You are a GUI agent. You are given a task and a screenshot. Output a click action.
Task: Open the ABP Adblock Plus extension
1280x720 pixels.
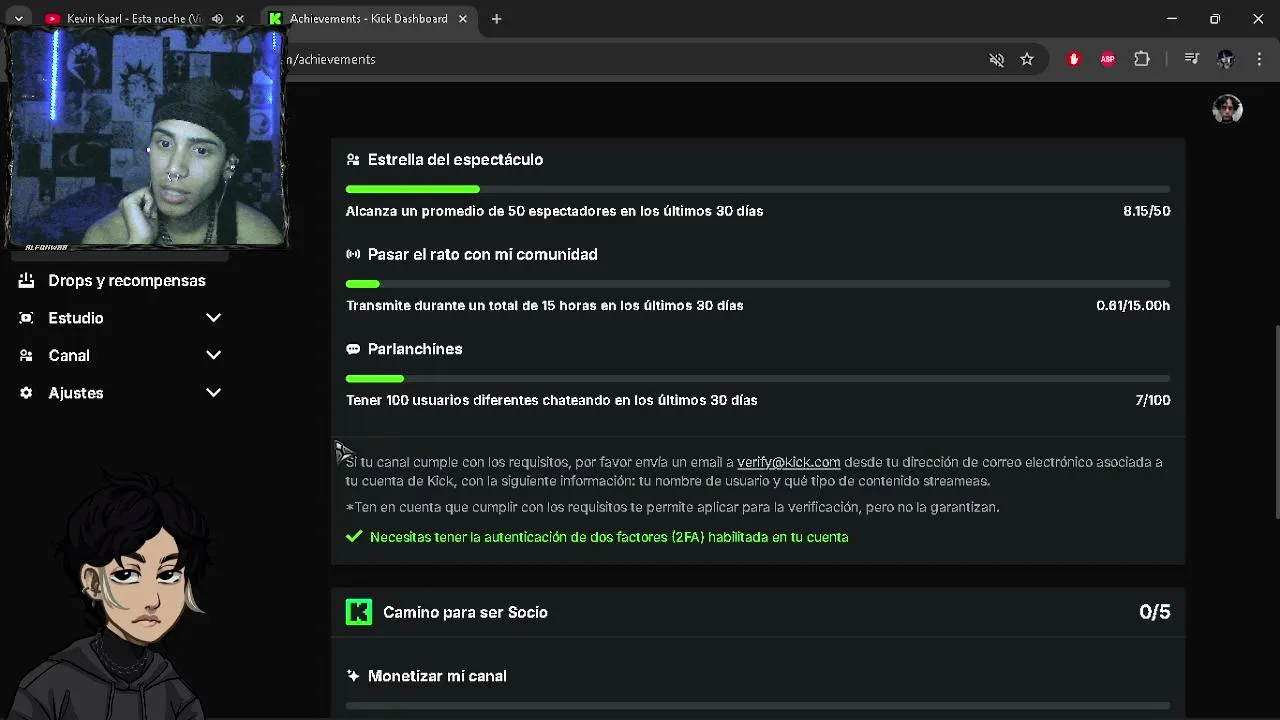[1107, 60]
